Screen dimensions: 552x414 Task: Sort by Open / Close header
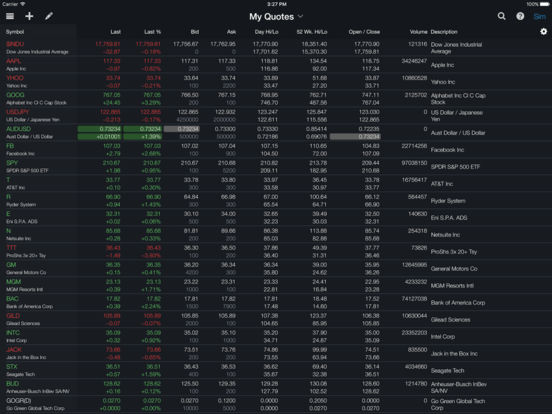tap(364, 32)
